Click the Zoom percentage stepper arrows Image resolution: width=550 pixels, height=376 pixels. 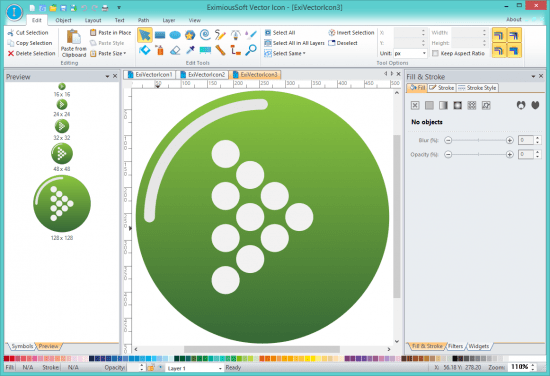533,367
